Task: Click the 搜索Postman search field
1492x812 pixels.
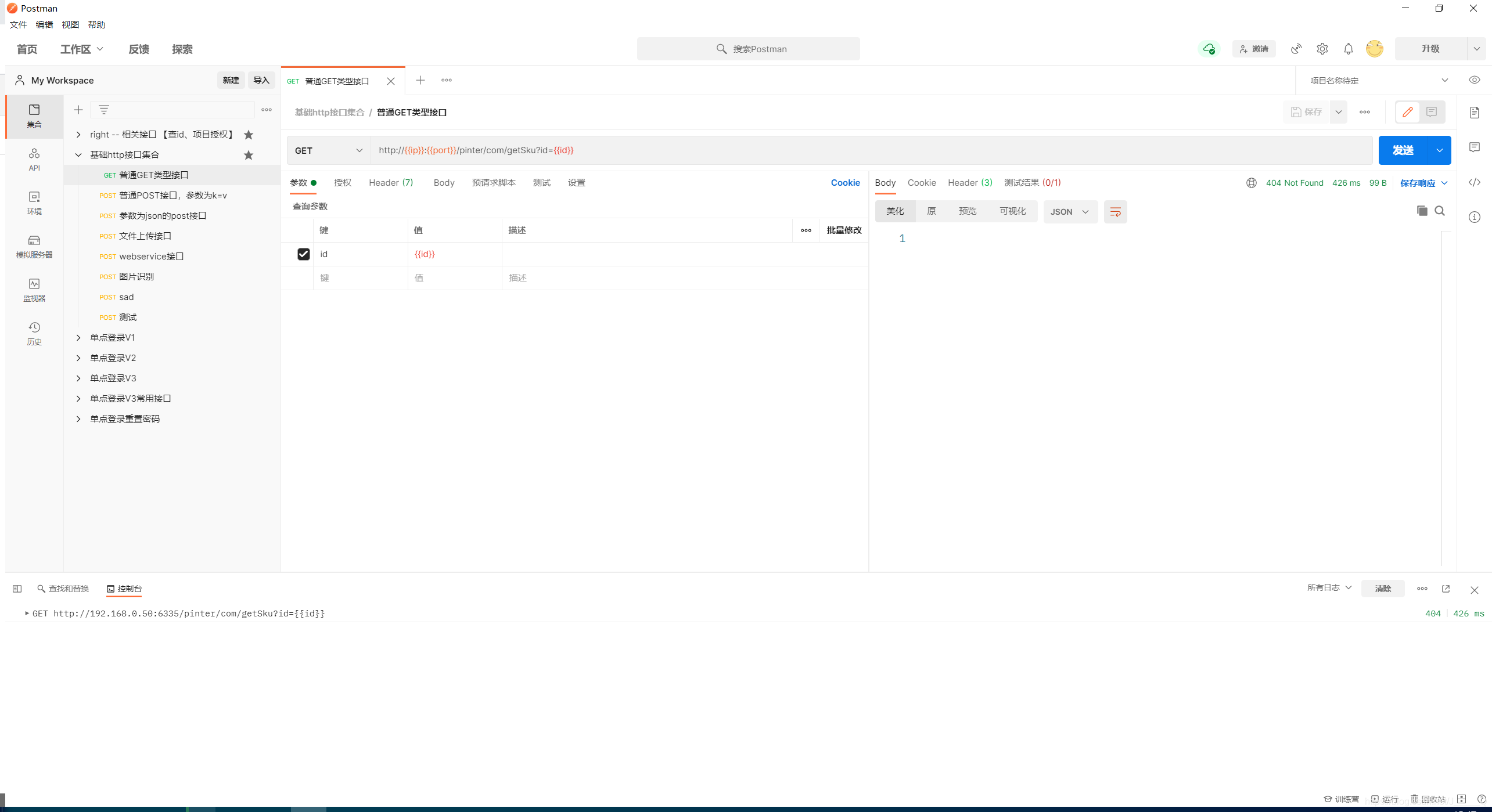Action: point(748,49)
